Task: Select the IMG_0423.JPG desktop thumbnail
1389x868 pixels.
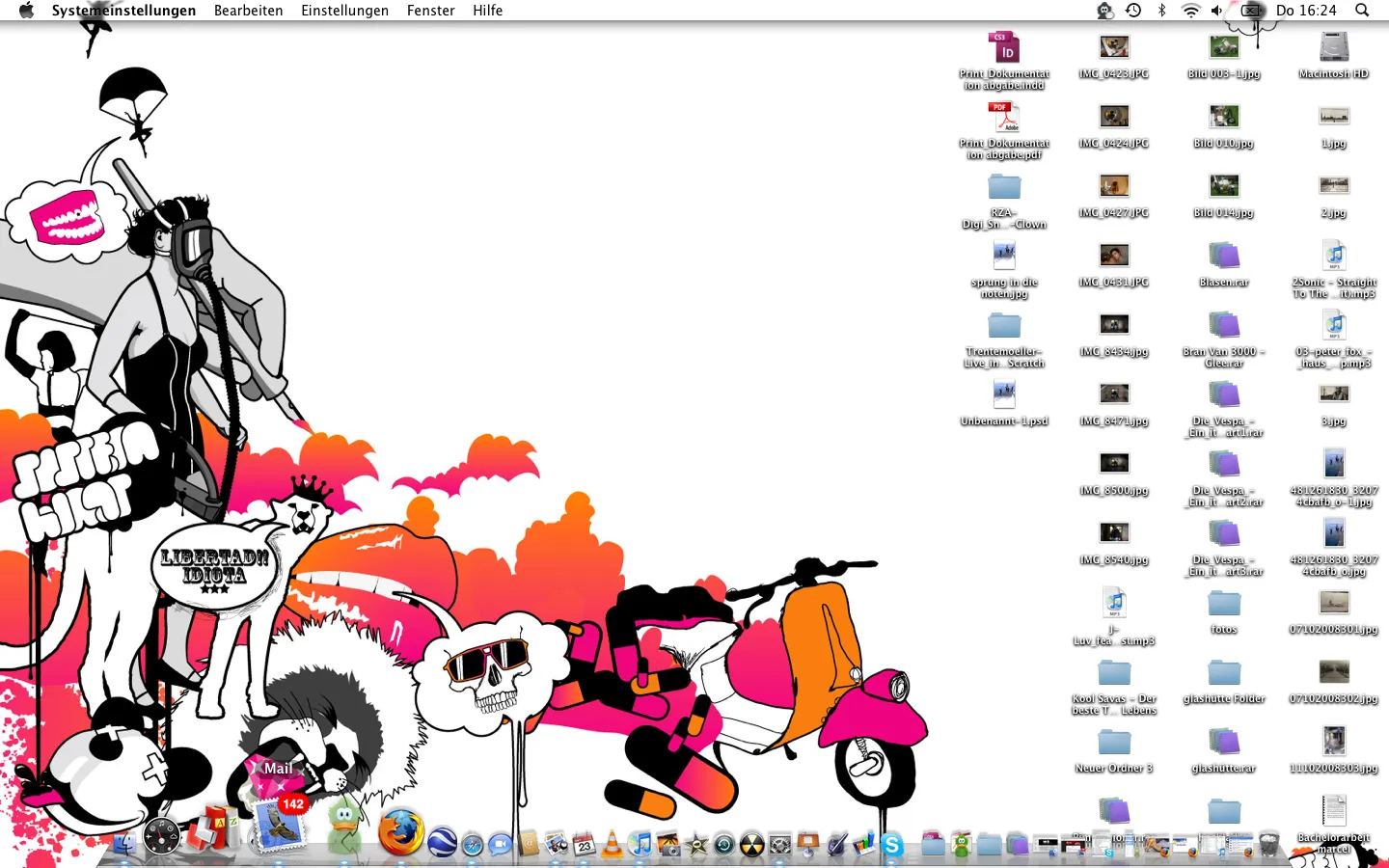Action: (x=1114, y=47)
